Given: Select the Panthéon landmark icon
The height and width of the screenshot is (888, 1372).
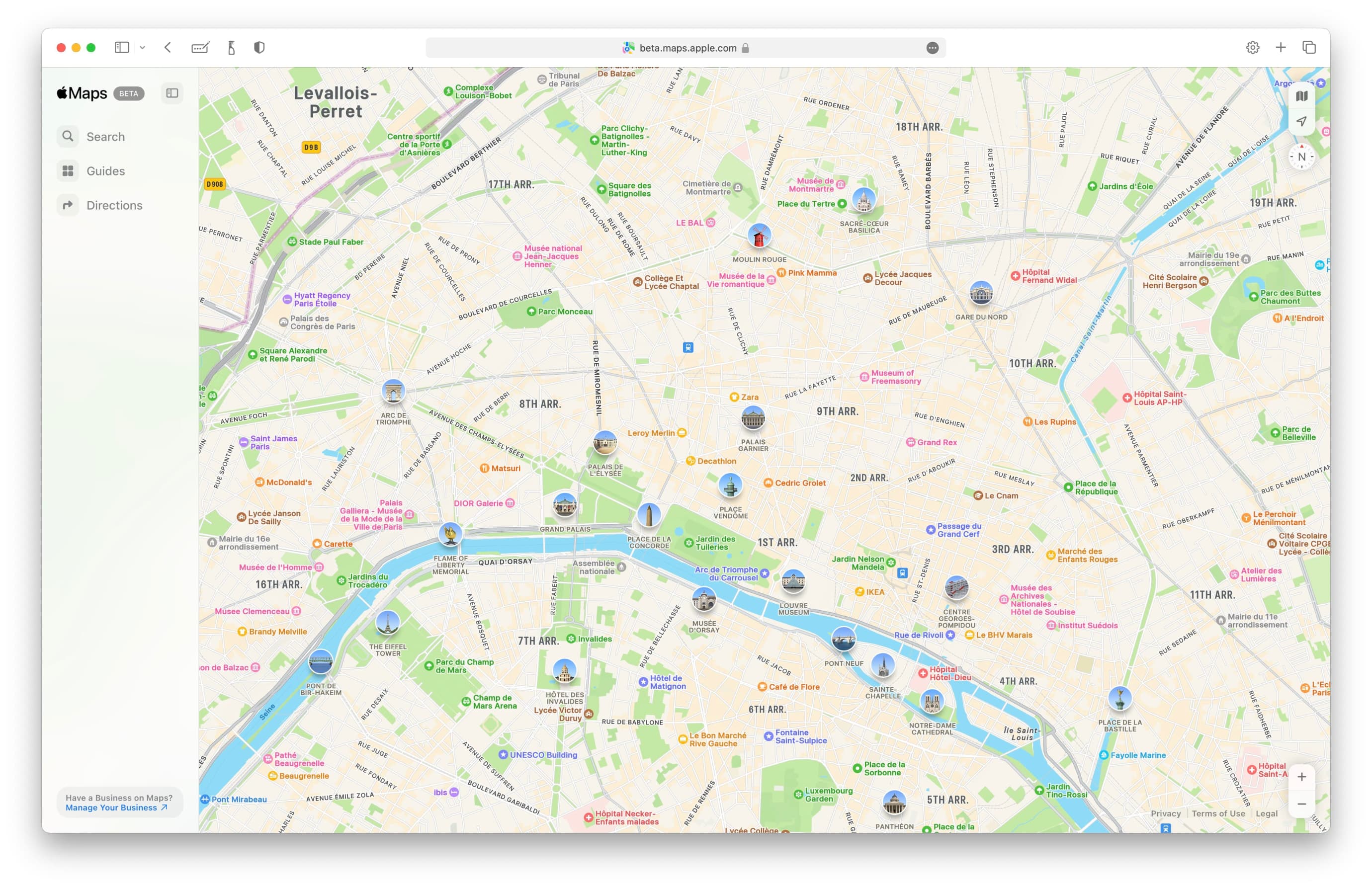Looking at the screenshot, I should (894, 803).
